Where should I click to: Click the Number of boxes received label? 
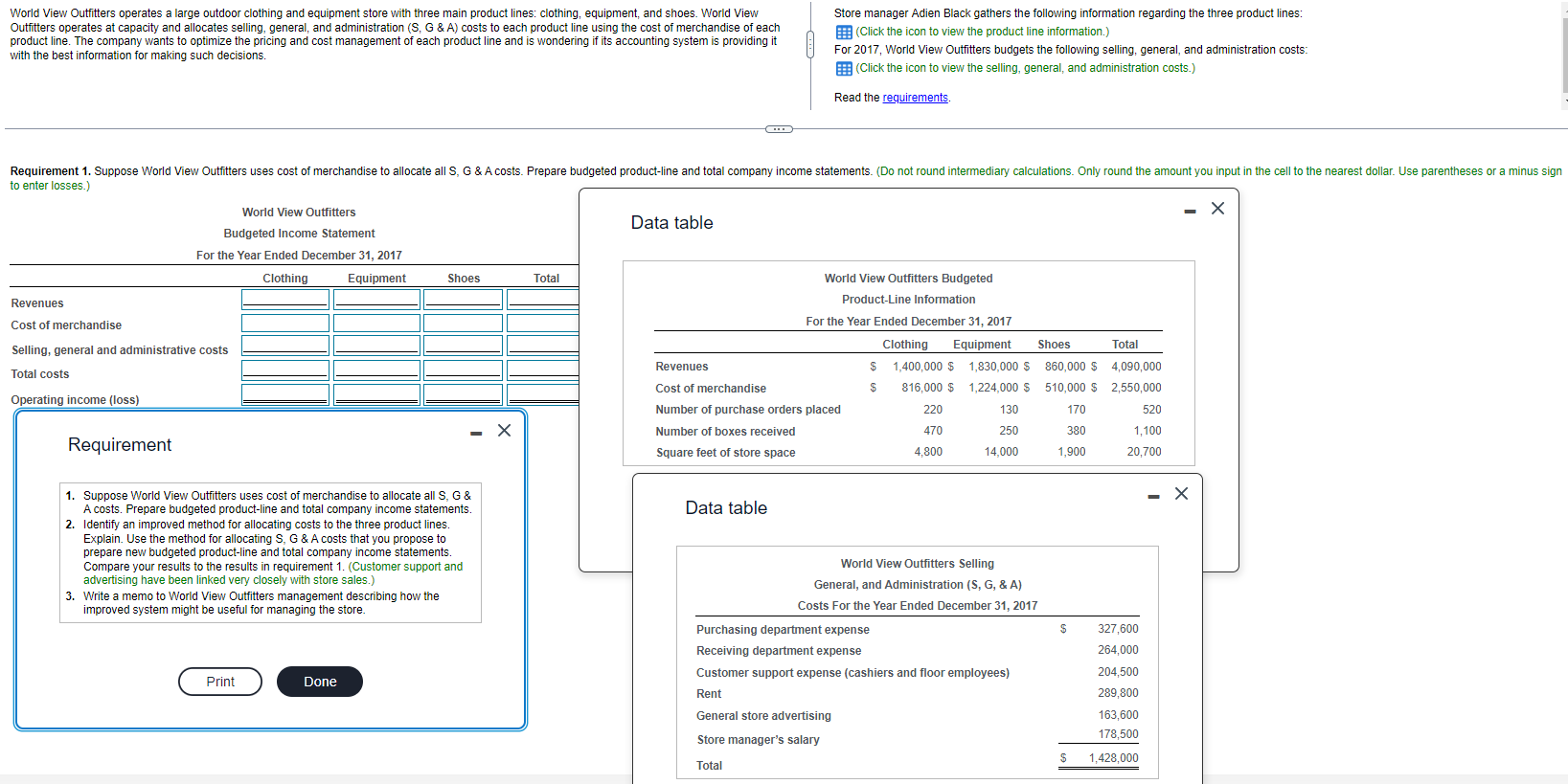[x=725, y=432]
